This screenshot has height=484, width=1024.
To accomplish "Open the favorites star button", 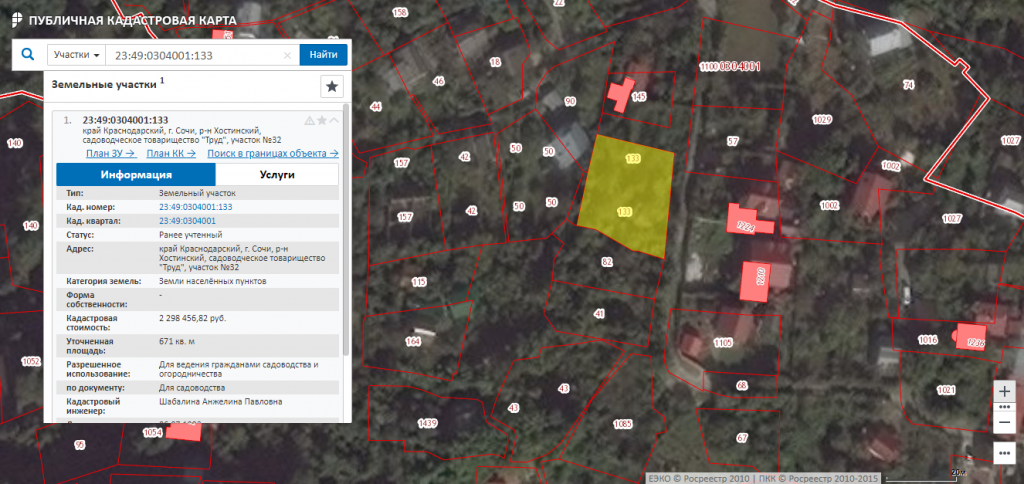I will (x=331, y=86).
